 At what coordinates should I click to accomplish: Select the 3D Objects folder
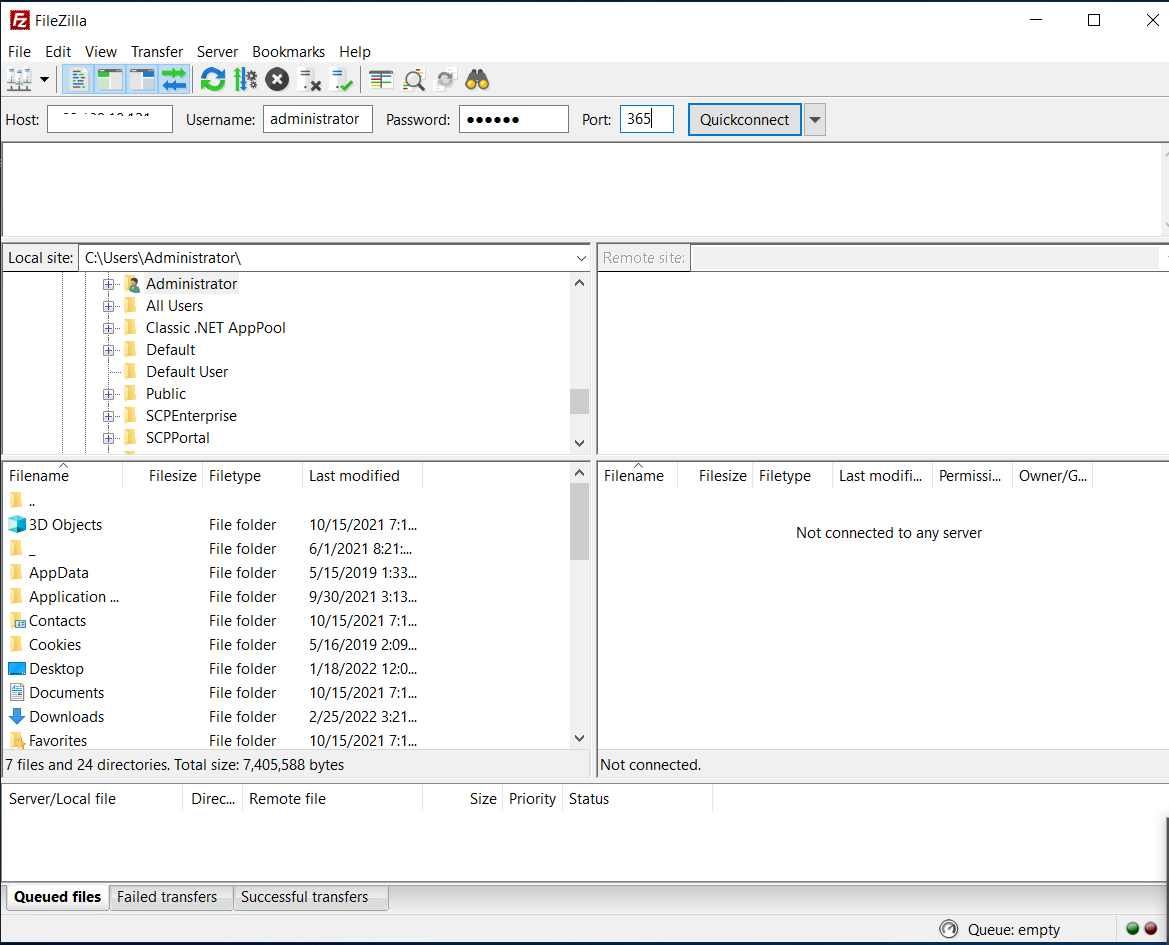[x=65, y=525]
